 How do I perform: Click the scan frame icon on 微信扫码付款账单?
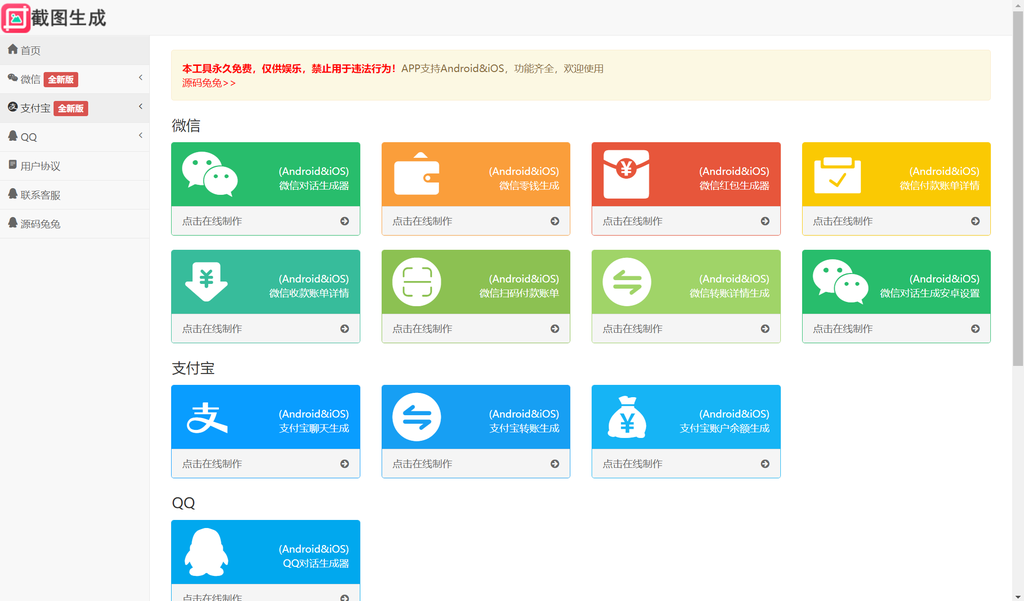coord(417,282)
